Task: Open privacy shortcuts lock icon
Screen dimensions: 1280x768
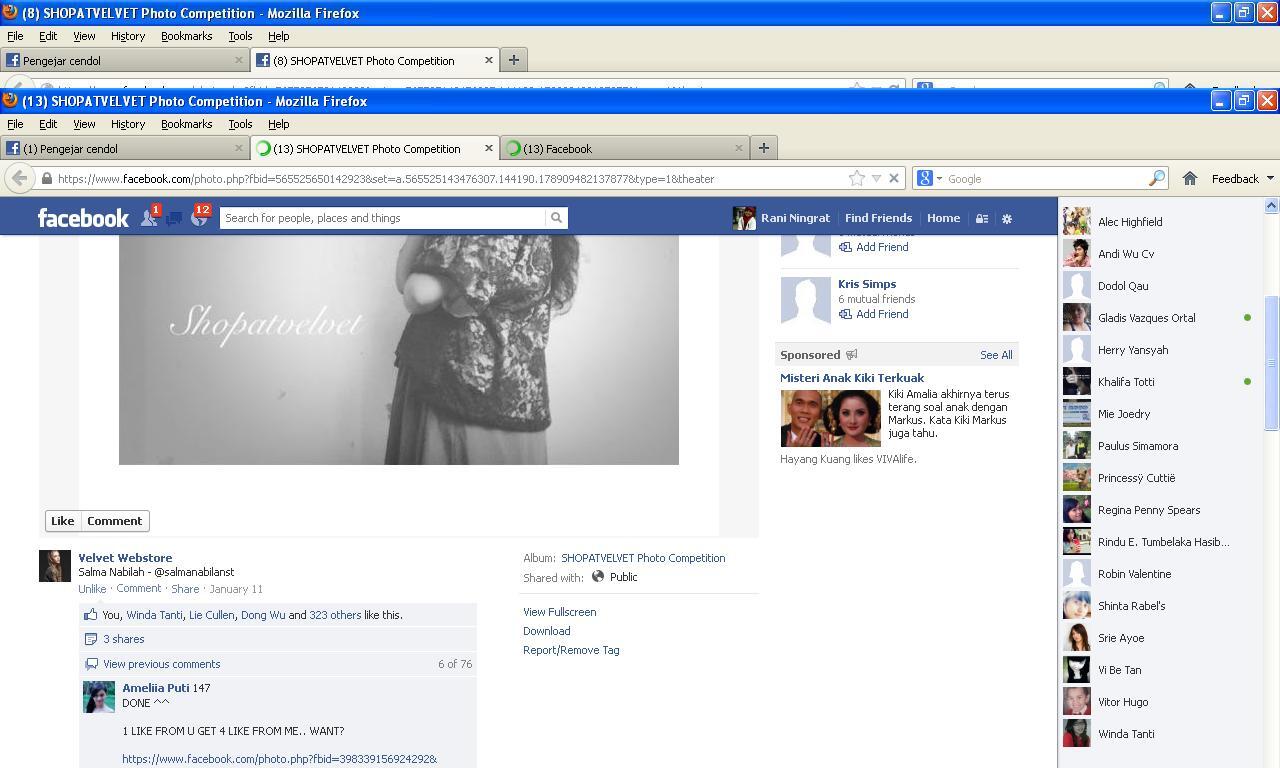Action: pos(982,218)
